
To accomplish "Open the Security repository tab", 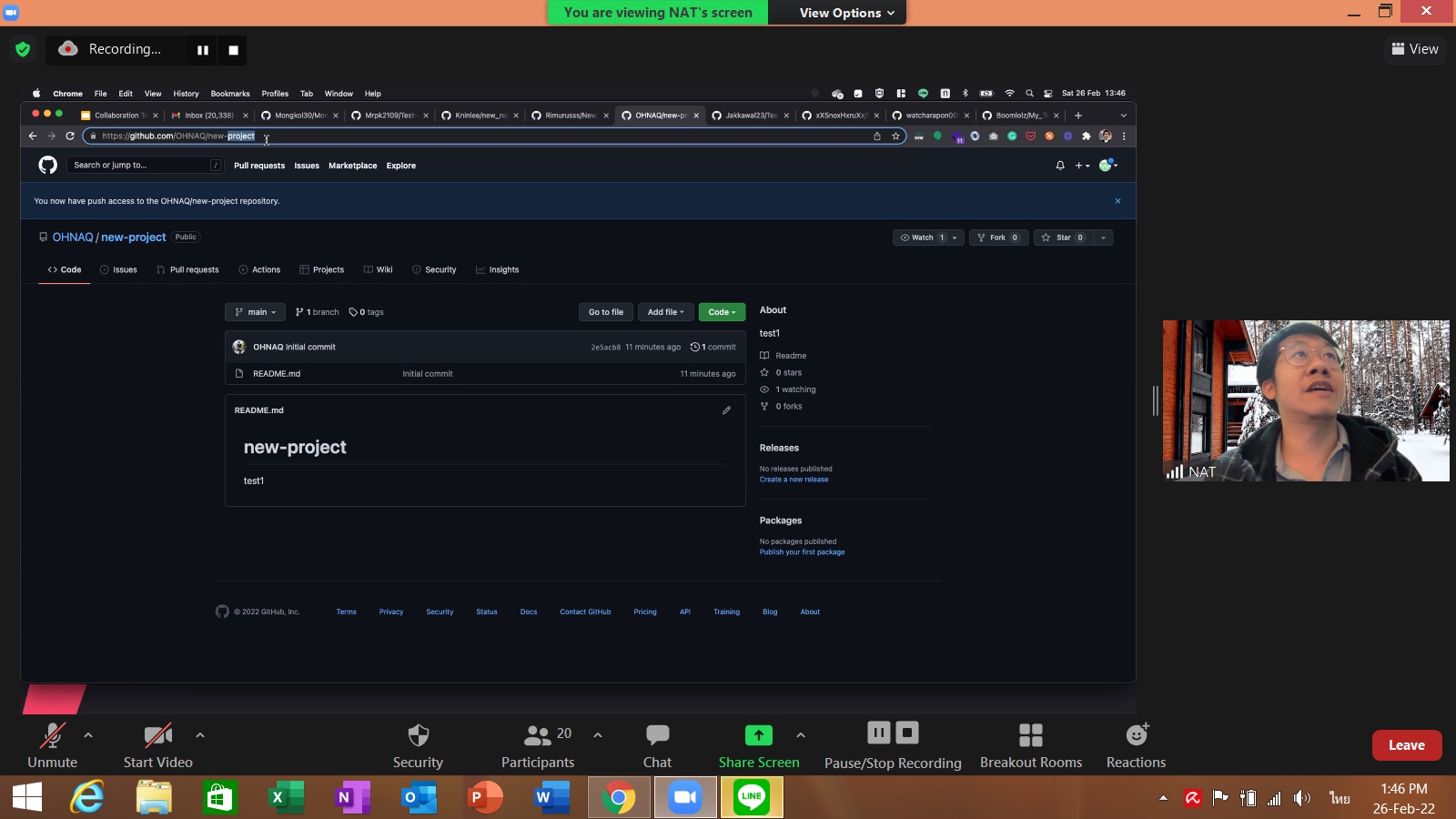I will pyautogui.click(x=434, y=269).
